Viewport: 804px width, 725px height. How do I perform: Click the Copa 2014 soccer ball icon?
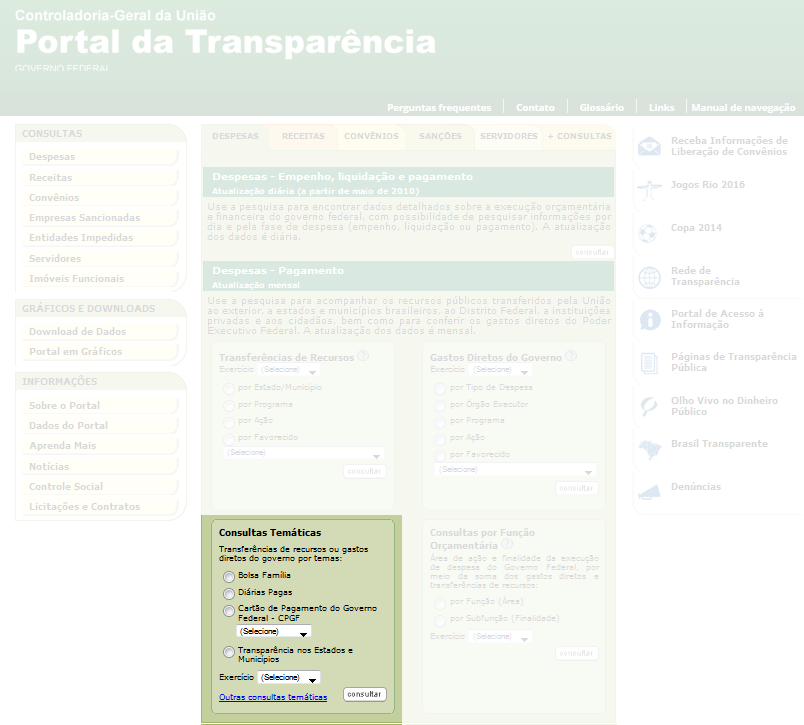tap(648, 232)
